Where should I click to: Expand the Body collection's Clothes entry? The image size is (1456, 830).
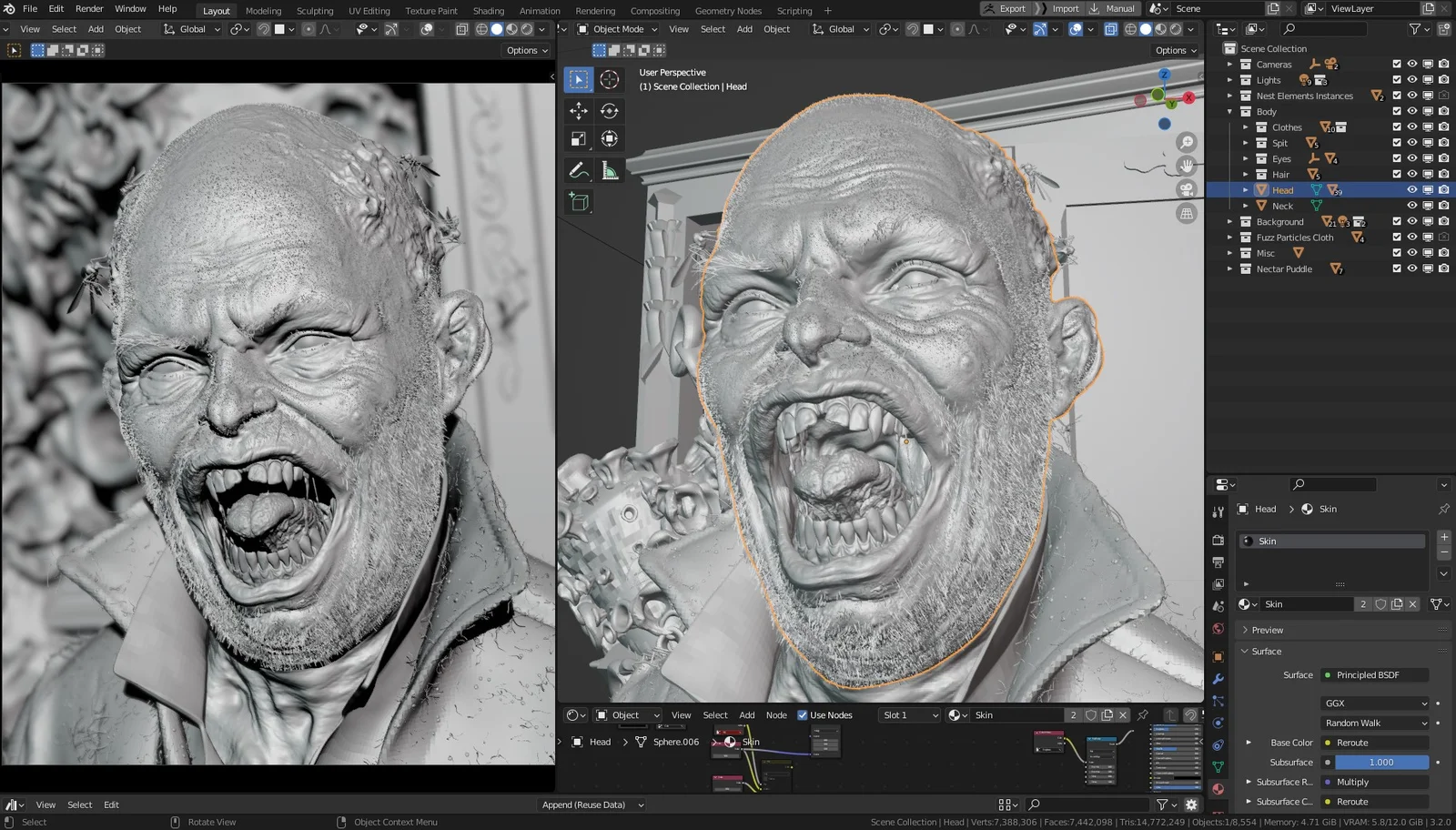coord(1245,127)
